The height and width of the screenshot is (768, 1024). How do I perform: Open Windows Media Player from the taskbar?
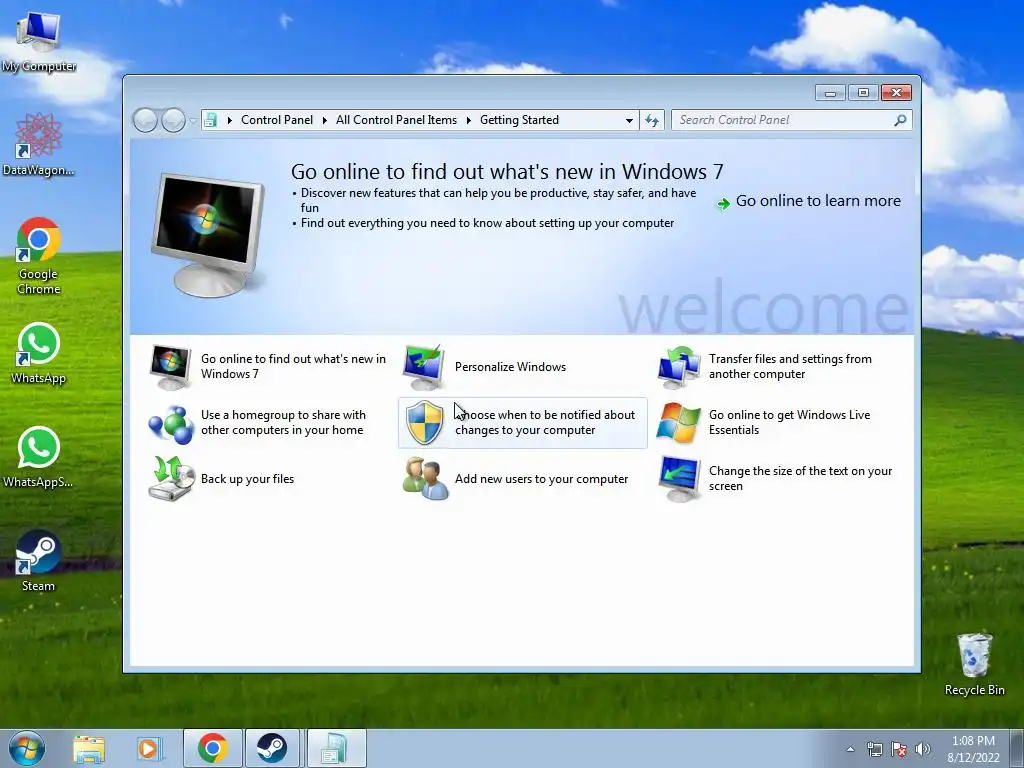pos(149,749)
